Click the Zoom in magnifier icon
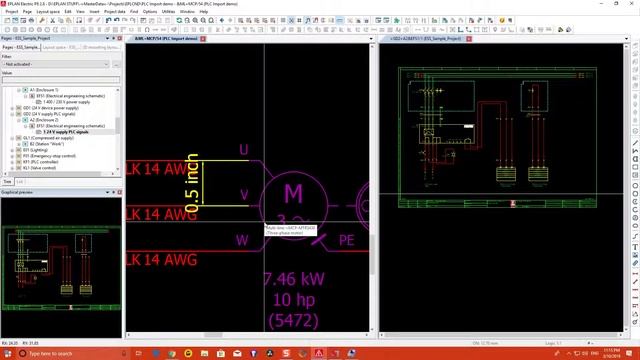Screen dimensions: 640x360 (x=195, y=20)
